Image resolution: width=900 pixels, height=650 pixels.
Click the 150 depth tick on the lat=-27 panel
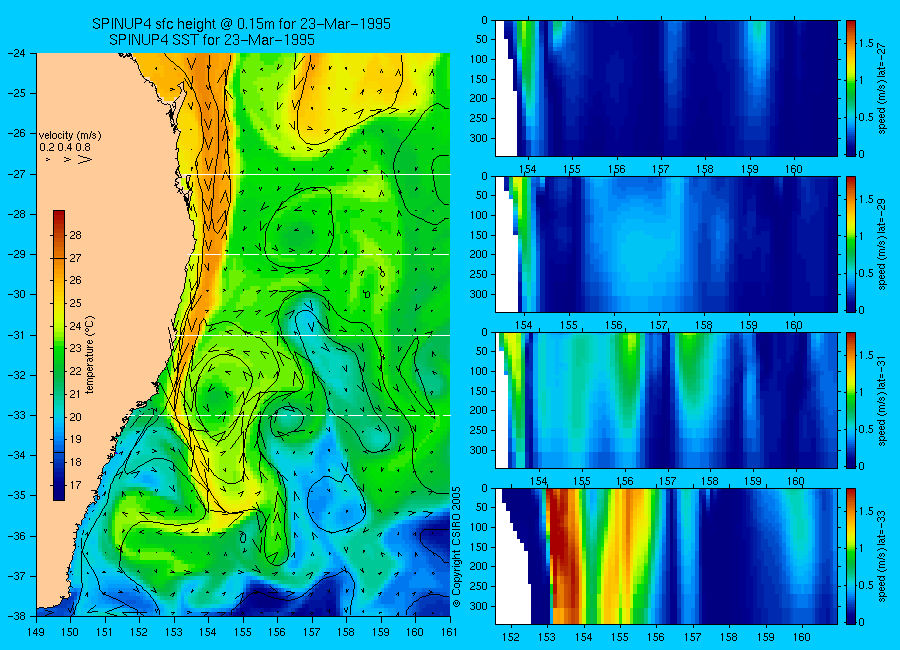480,79
